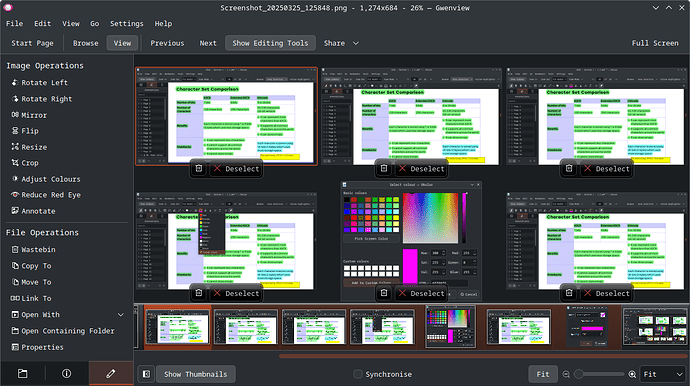Open the Fit zoom combo box
This screenshot has height=386, width=690.
pyautogui.click(x=663, y=374)
